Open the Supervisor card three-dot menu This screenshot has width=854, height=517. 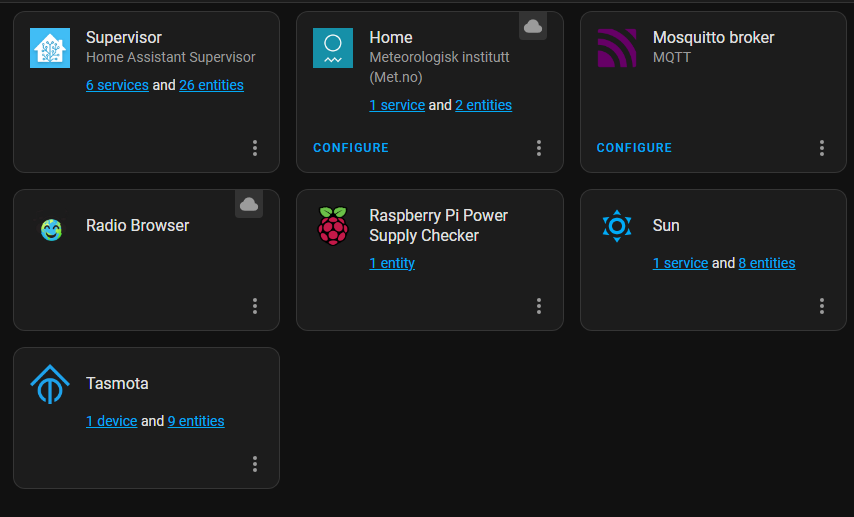tap(255, 148)
